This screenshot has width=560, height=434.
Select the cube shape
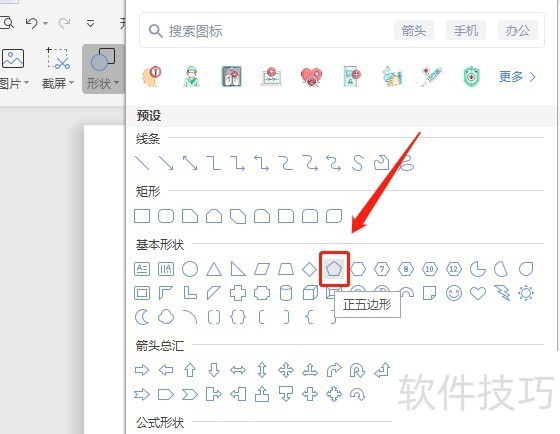[x=310, y=293]
